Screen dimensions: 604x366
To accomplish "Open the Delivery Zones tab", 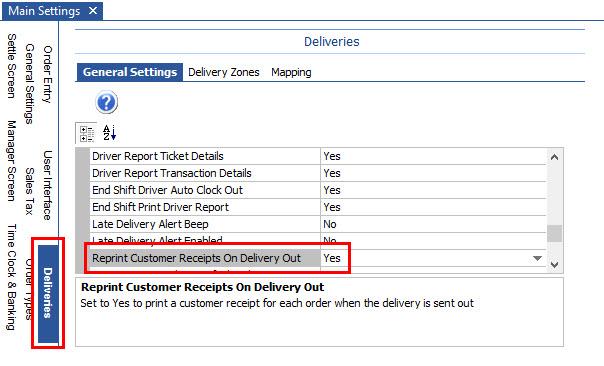I will coord(224,72).
